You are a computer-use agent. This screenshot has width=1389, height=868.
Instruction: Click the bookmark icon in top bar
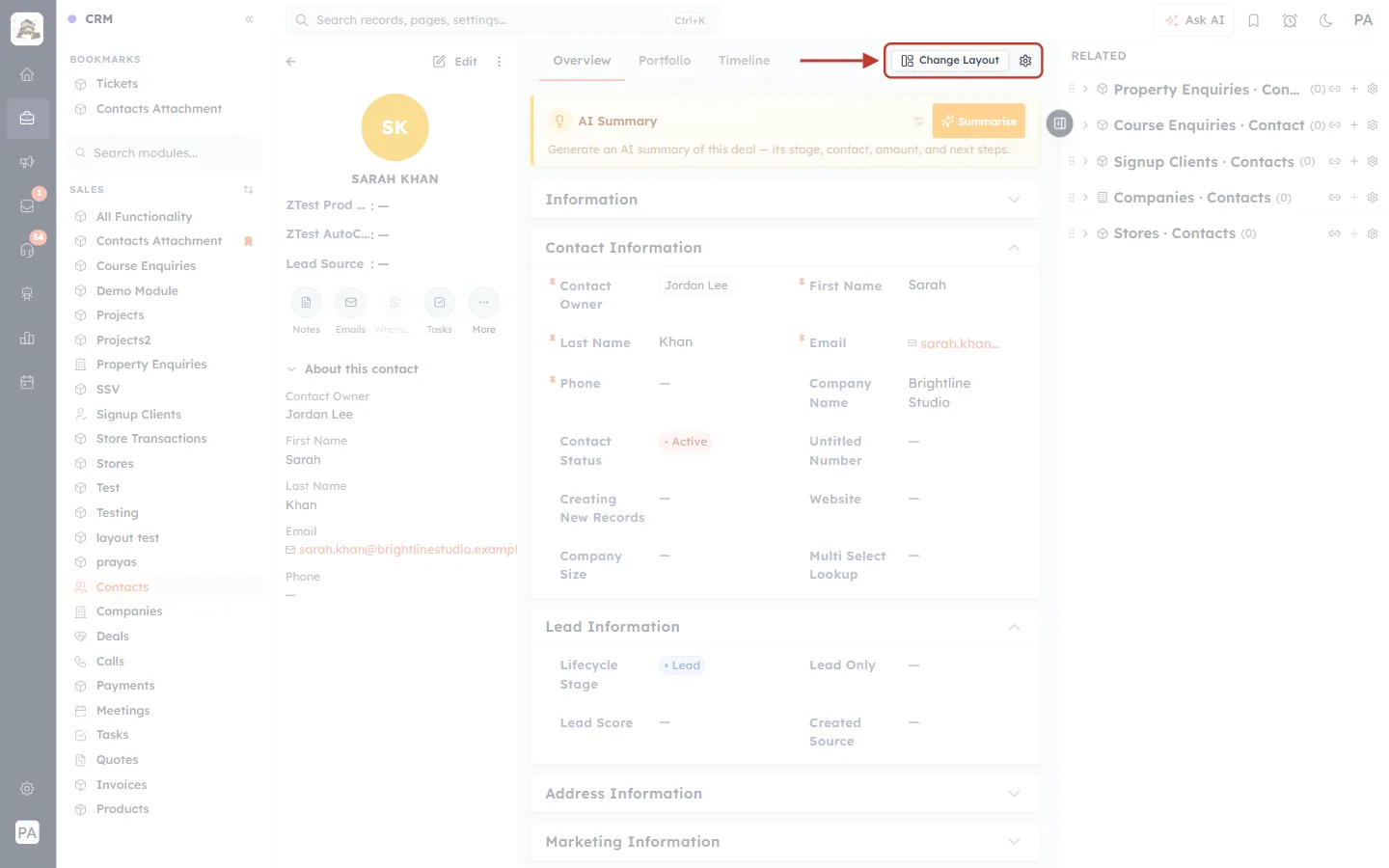[x=1254, y=20]
